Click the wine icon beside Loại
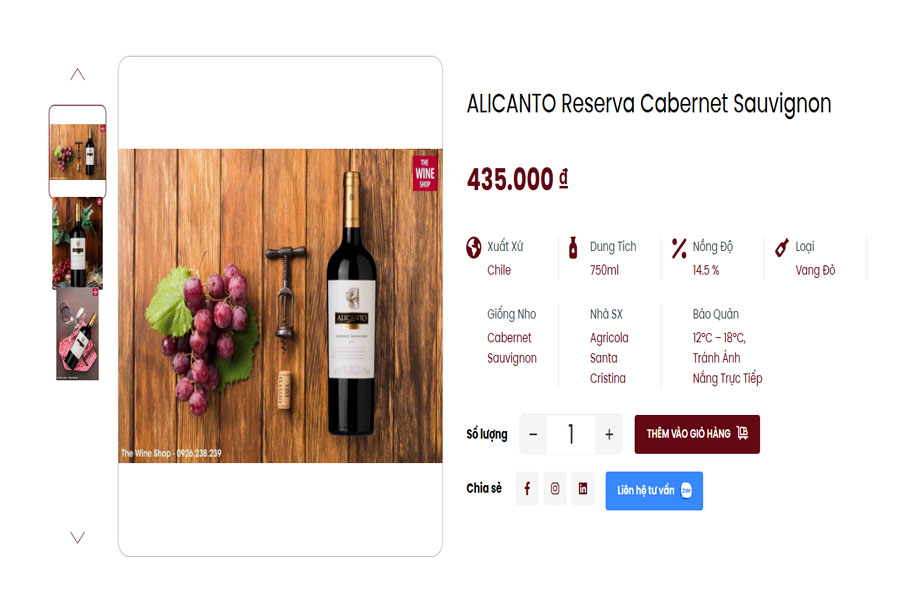Viewport: 900px width, 600px height. point(782,247)
